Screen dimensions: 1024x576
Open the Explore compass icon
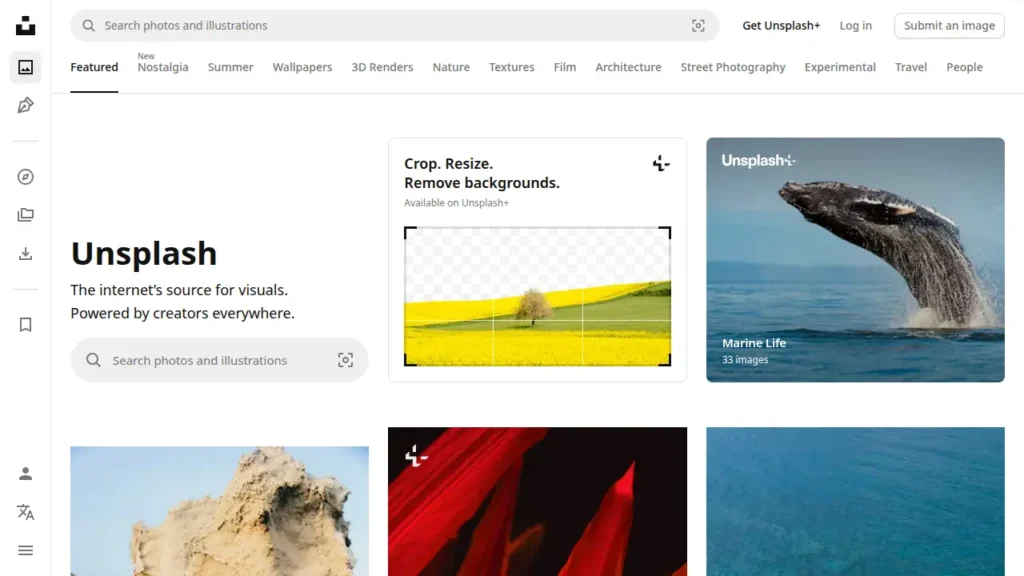tap(25, 177)
